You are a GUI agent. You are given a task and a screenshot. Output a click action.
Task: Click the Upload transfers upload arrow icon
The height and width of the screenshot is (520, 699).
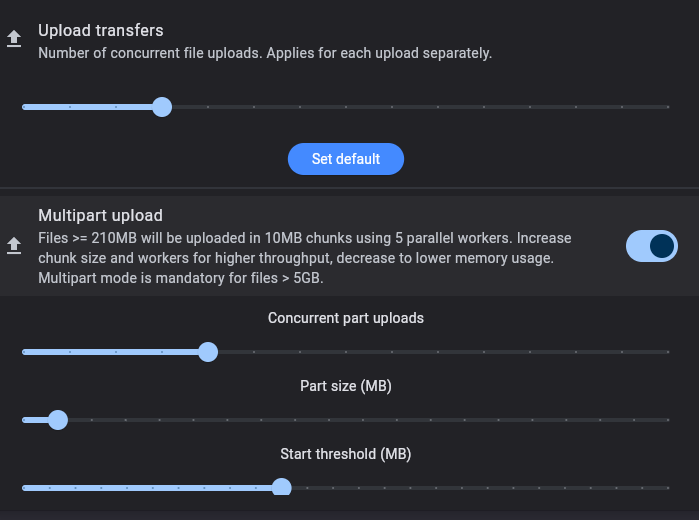(x=14, y=39)
